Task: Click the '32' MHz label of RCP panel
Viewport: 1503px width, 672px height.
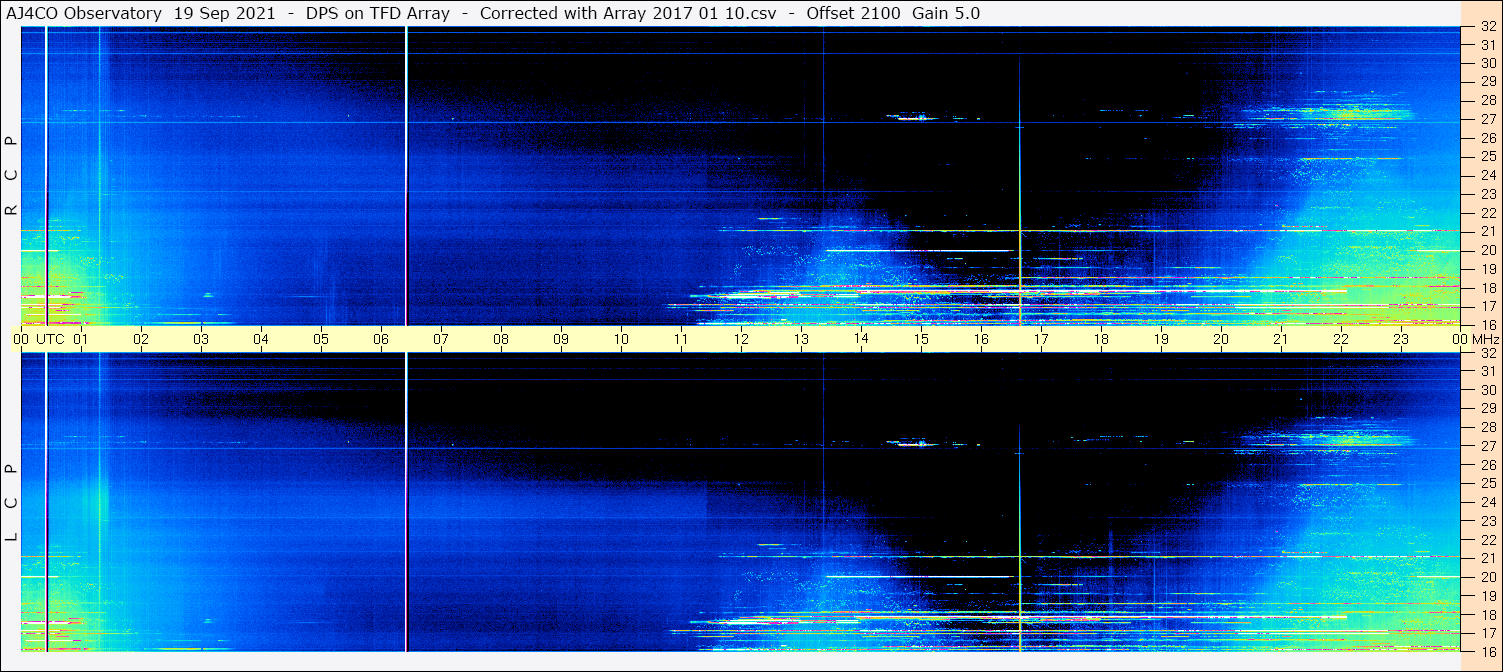Action: click(x=1488, y=27)
